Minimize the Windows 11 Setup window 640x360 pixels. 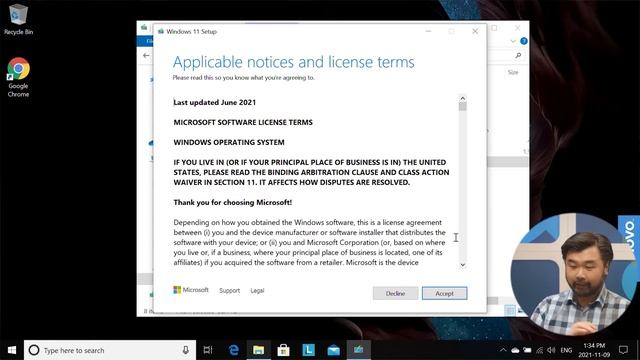pos(428,31)
